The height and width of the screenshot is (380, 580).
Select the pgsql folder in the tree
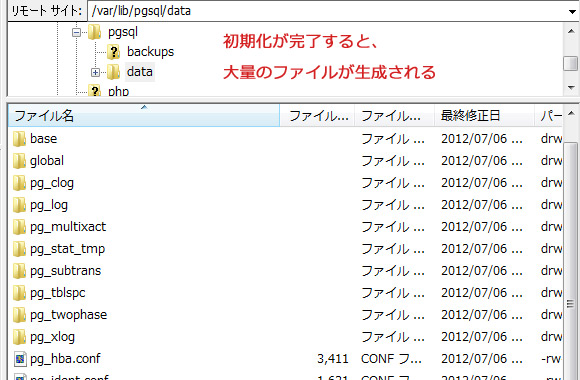123,33
